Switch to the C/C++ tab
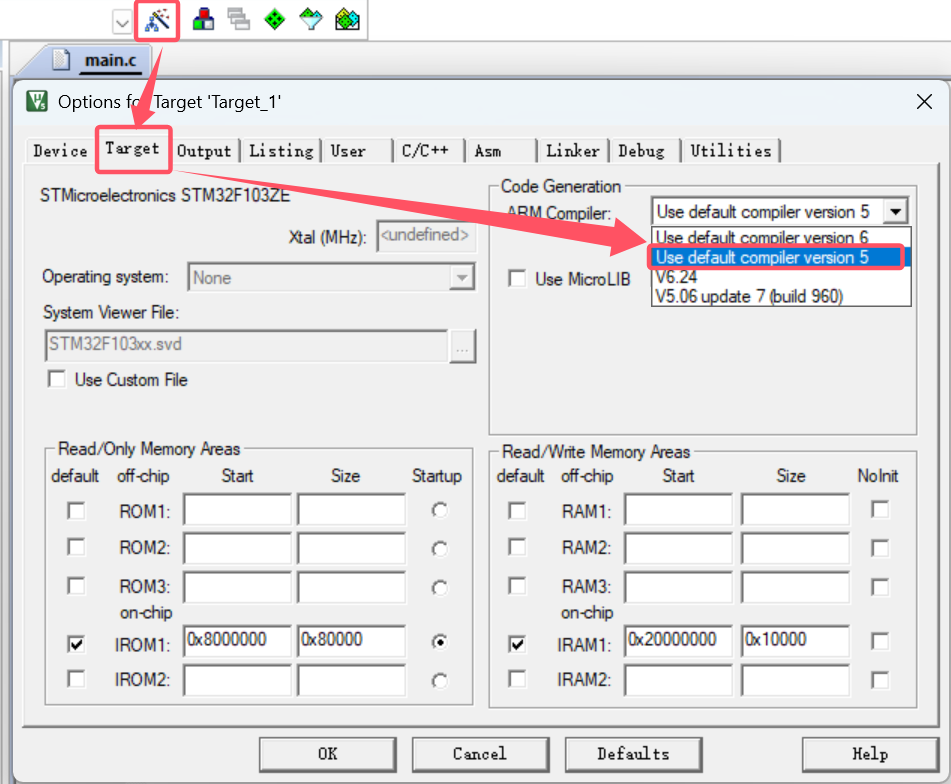951x784 pixels. click(x=425, y=151)
